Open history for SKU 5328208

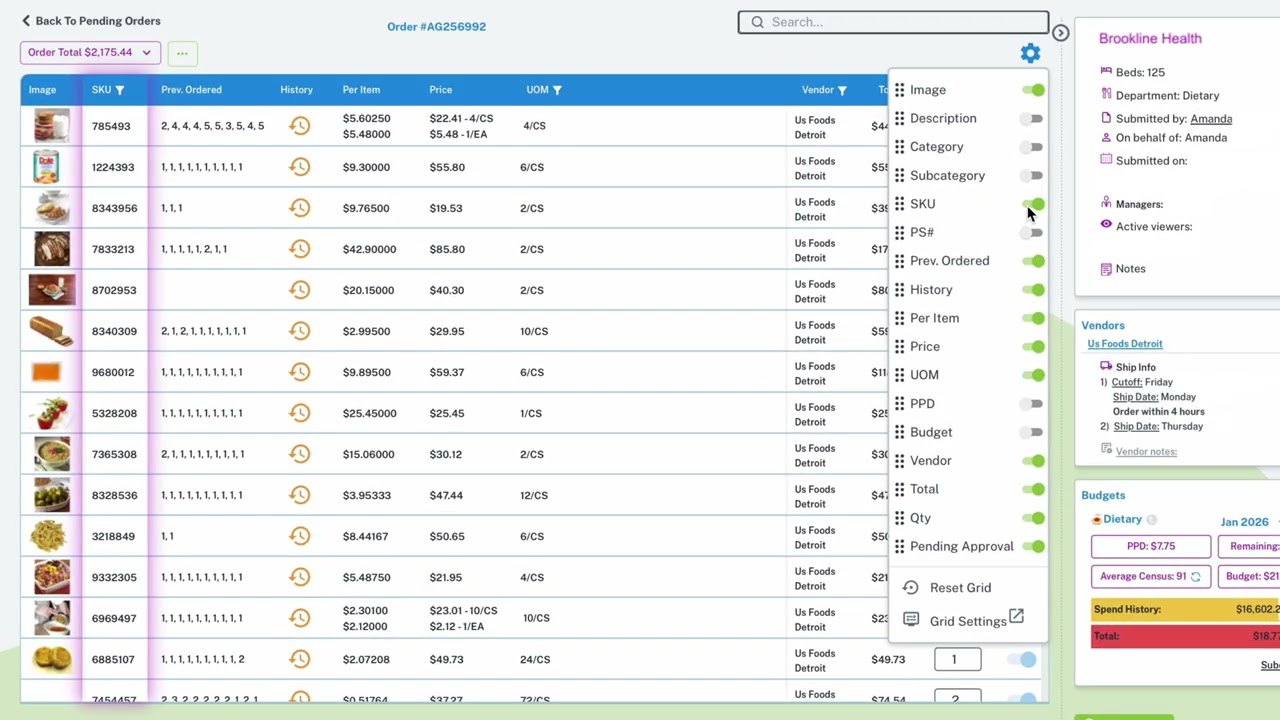299,413
